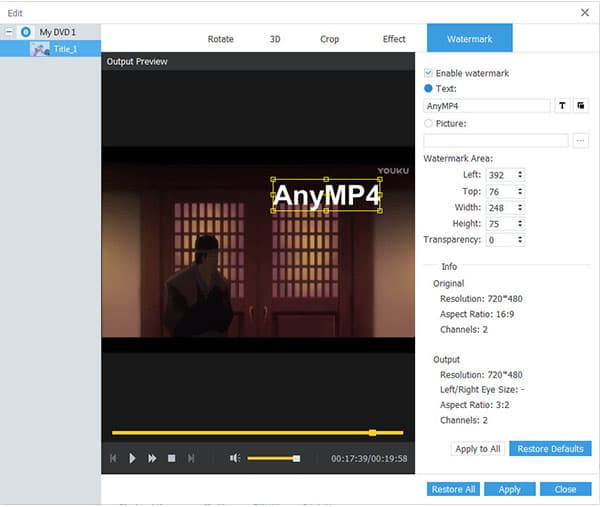Collapse the My DVD 1 tree
Screen dimensions: 600x507
pyautogui.click(x=9, y=32)
